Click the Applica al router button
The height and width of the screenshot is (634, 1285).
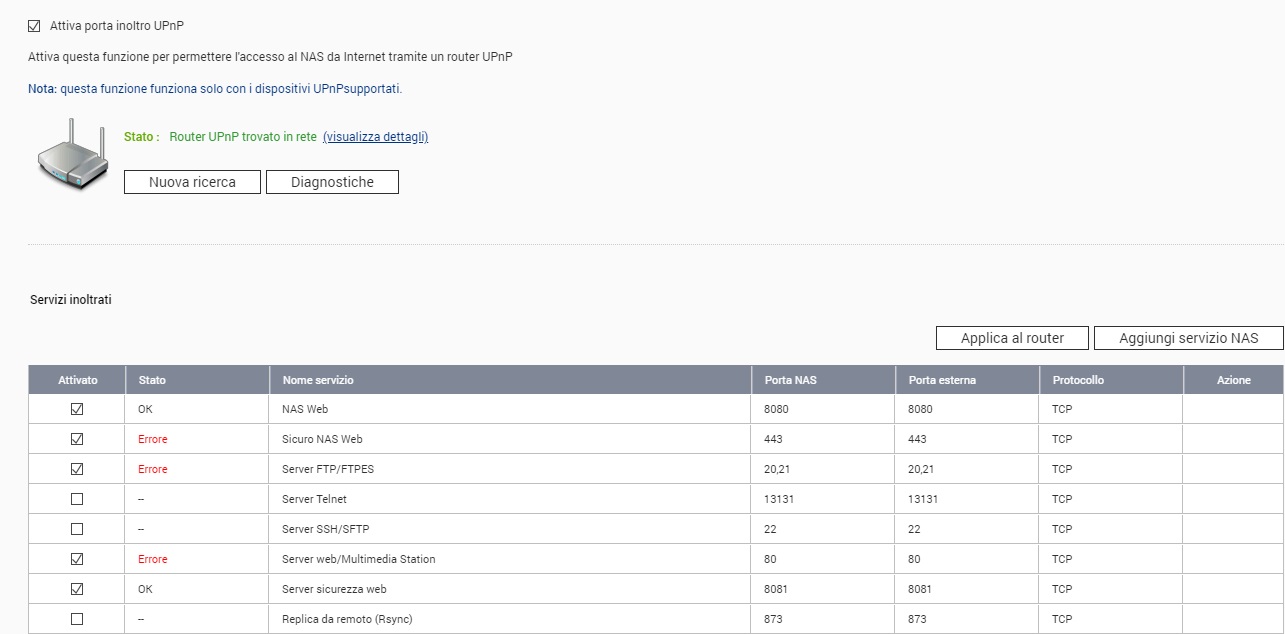[x=1012, y=338]
